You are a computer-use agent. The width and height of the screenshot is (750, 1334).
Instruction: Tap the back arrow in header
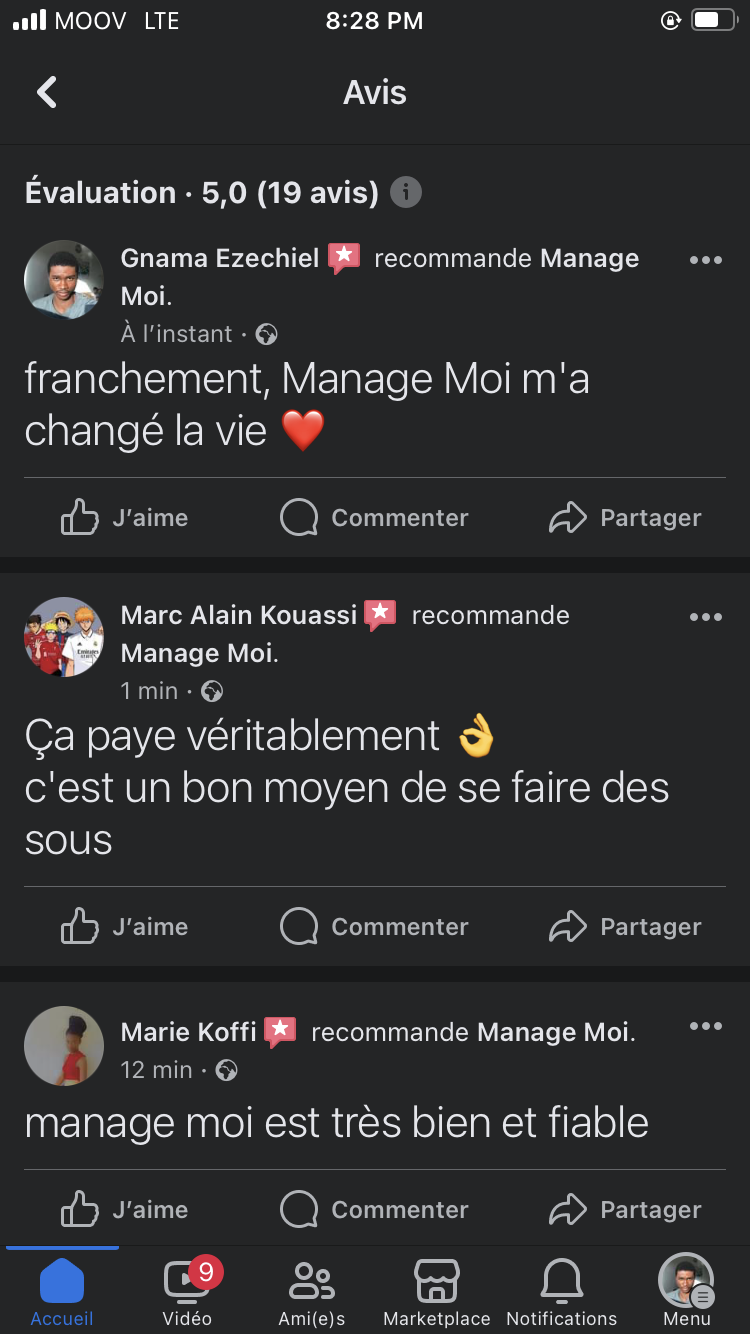pyautogui.click(x=47, y=93)
